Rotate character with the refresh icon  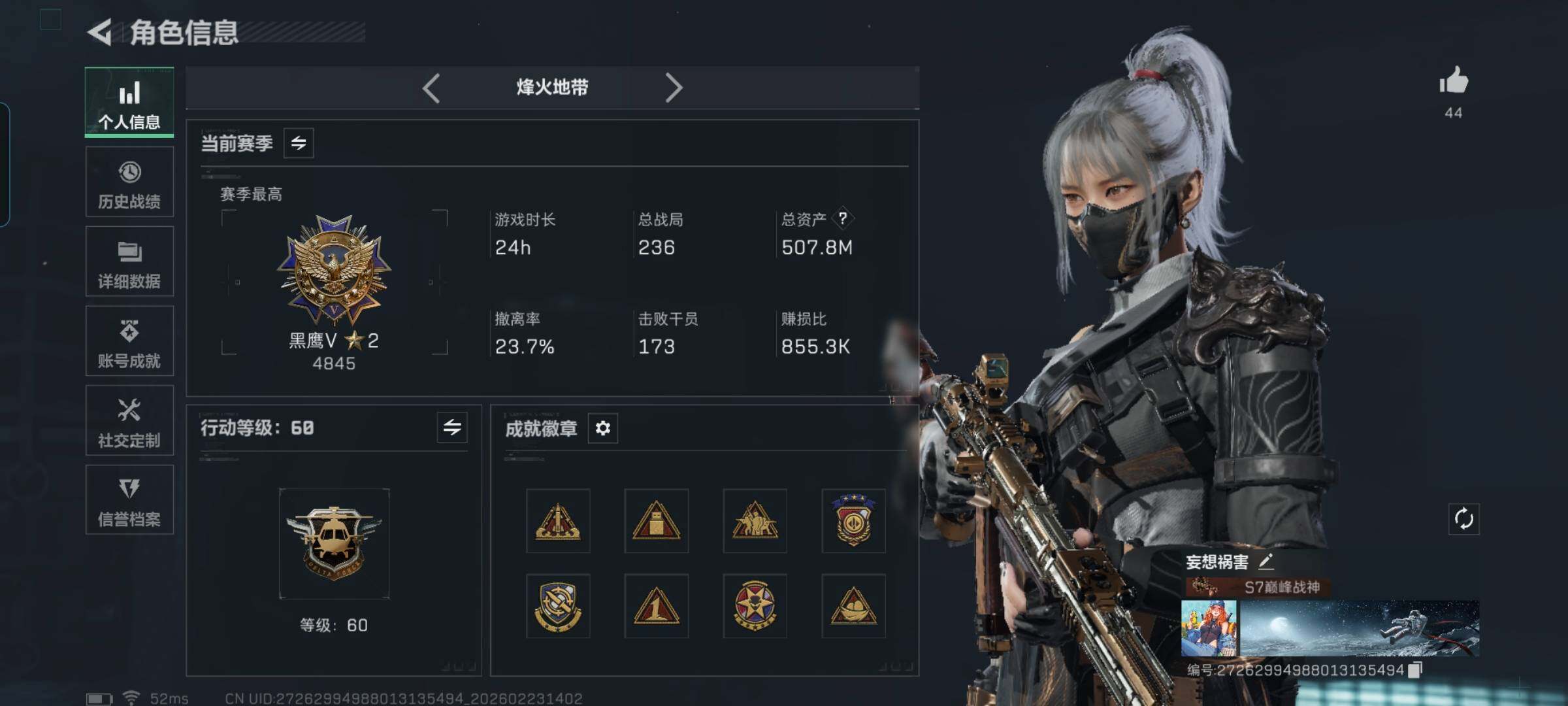[1463, 519]
